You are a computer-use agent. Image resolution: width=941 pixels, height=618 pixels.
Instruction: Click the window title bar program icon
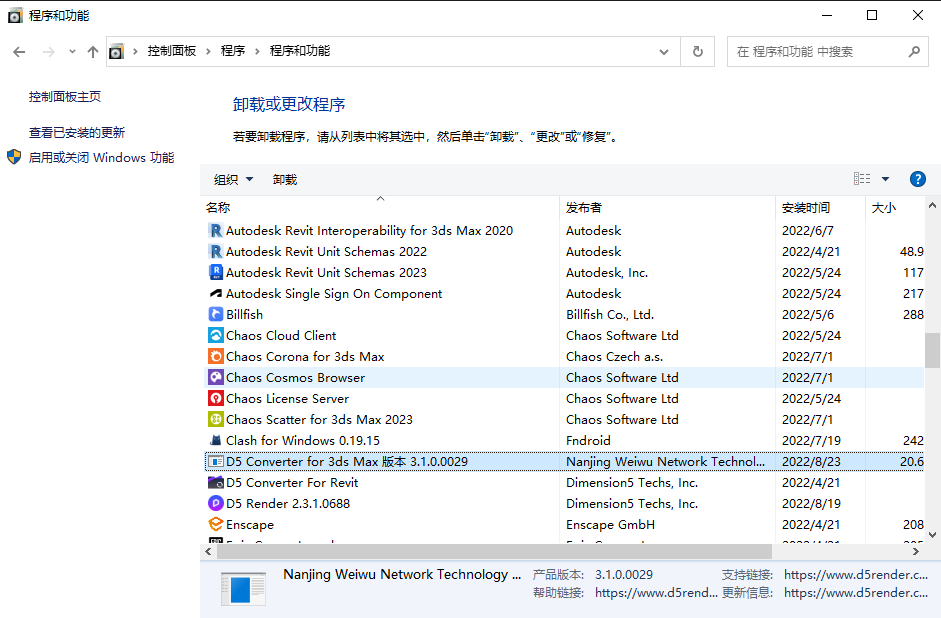(15, 16)
